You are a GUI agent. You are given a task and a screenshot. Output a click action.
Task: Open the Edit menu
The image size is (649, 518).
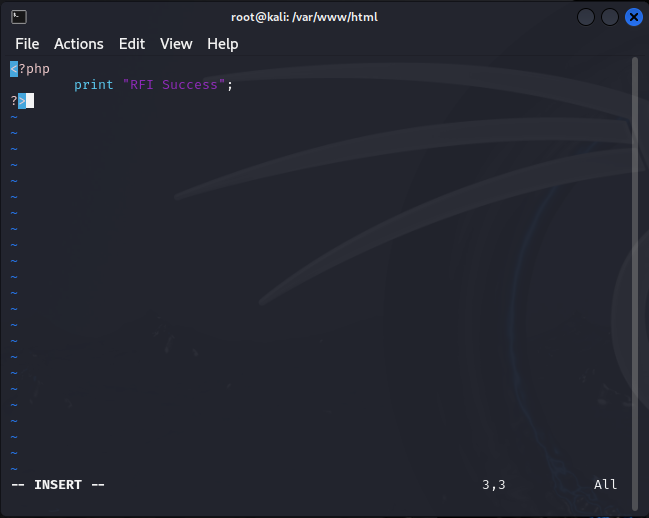click(x=132, y=44)
